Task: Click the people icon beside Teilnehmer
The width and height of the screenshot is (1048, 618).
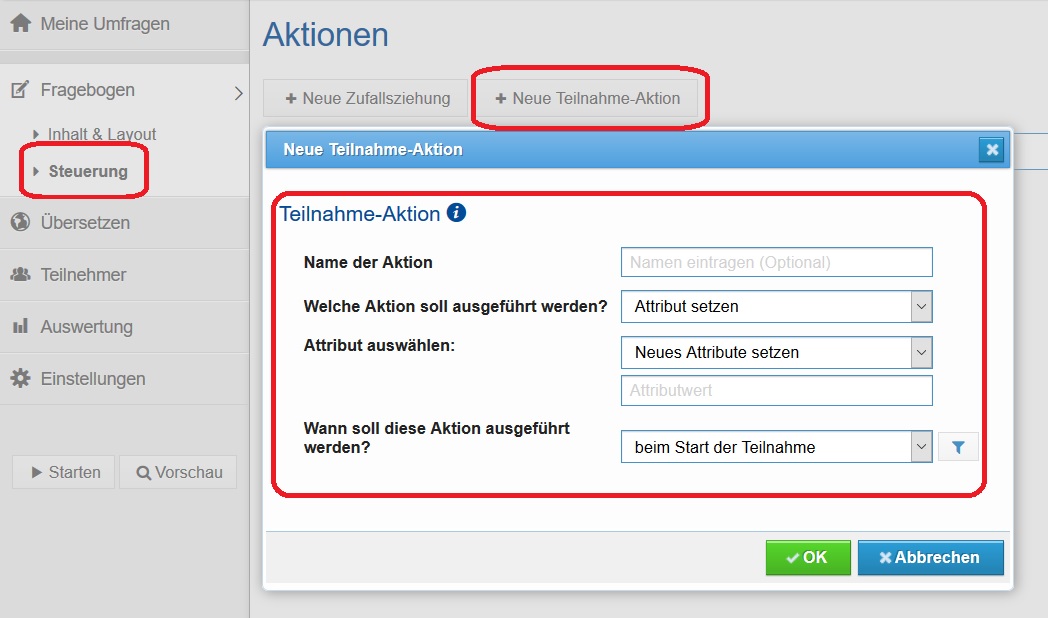Action: coord(20,274)
